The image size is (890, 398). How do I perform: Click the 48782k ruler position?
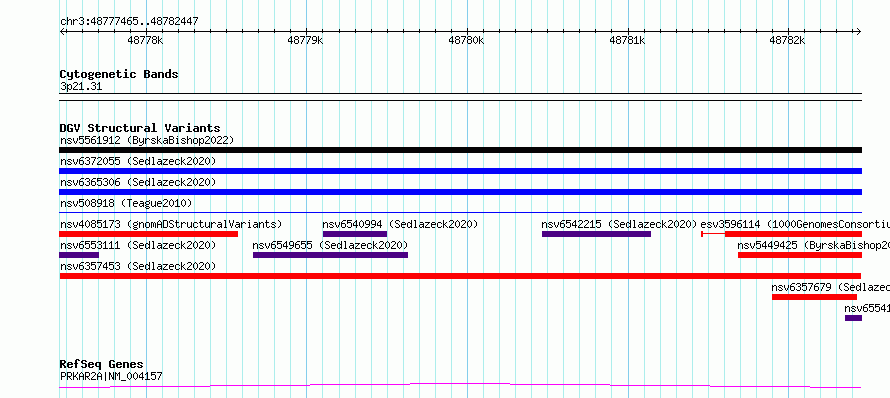787,40
